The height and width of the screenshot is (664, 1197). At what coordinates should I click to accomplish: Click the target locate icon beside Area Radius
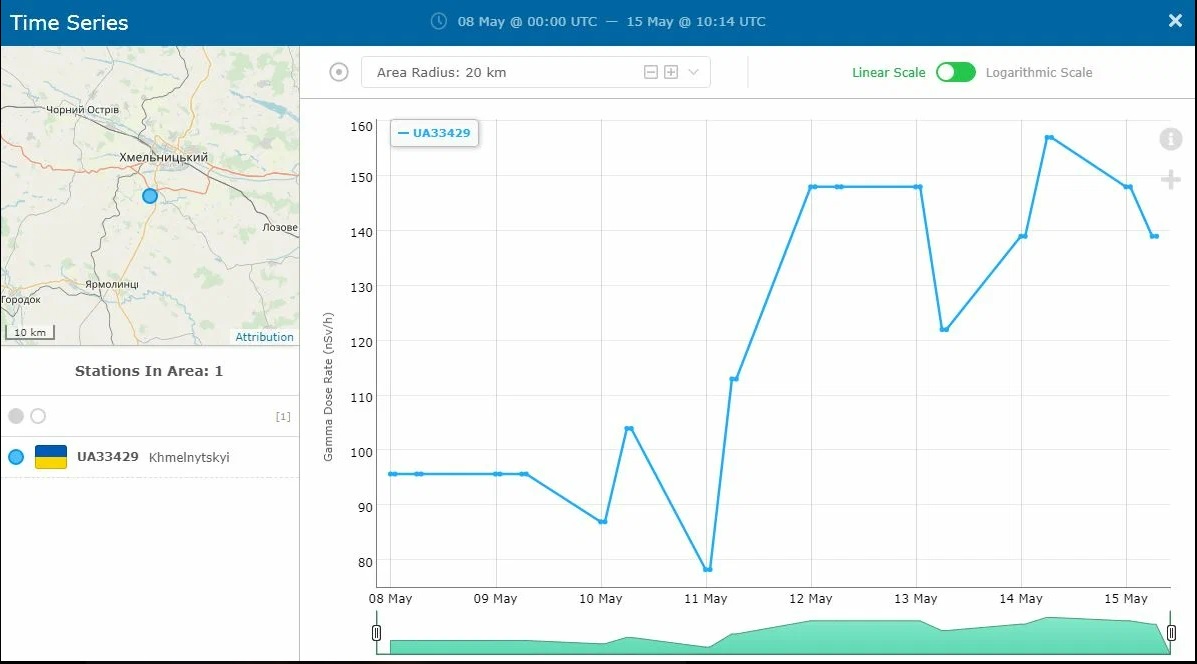(x=339, y=72)
